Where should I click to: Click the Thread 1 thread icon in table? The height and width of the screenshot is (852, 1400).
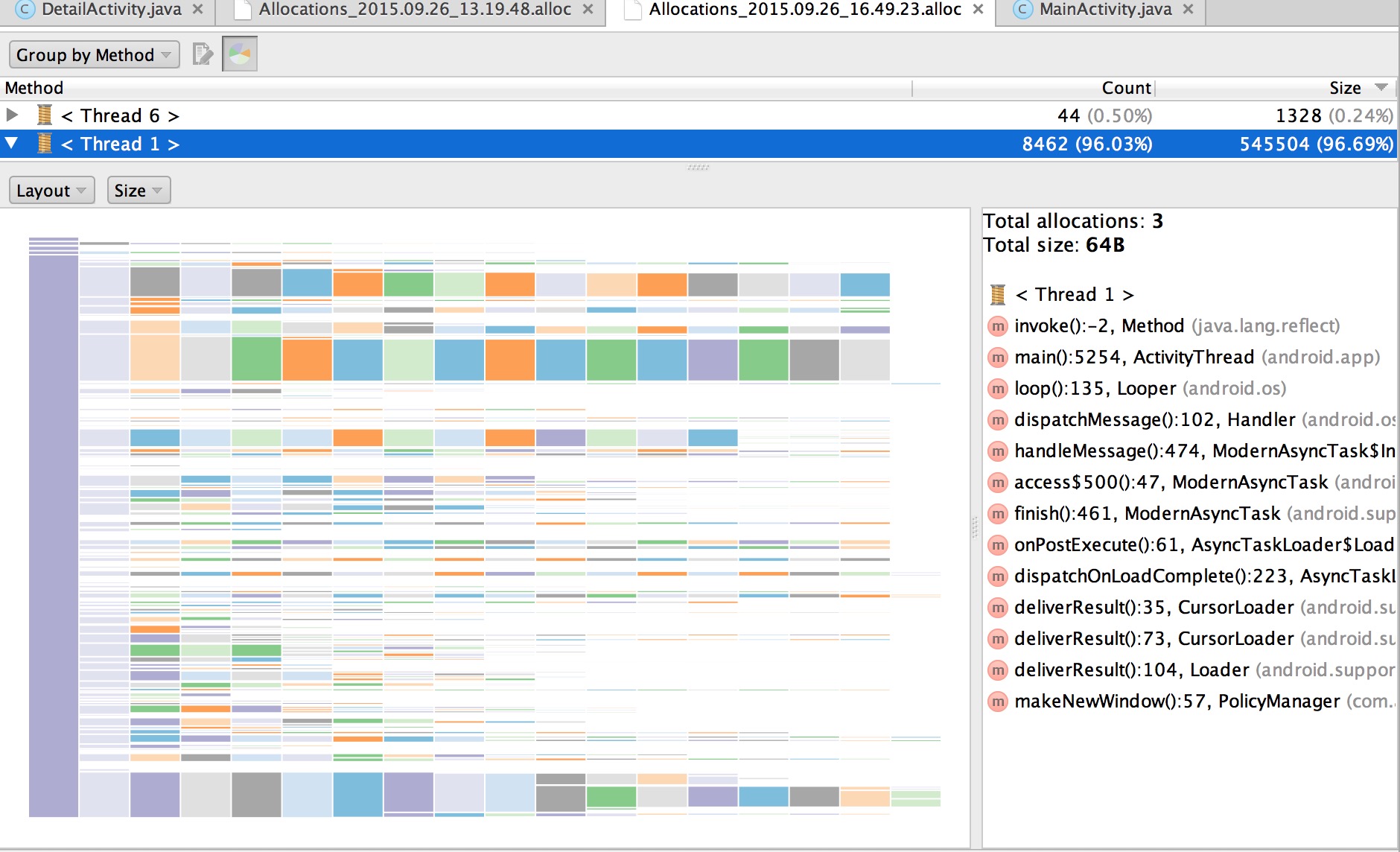click(x=45, y=143)
